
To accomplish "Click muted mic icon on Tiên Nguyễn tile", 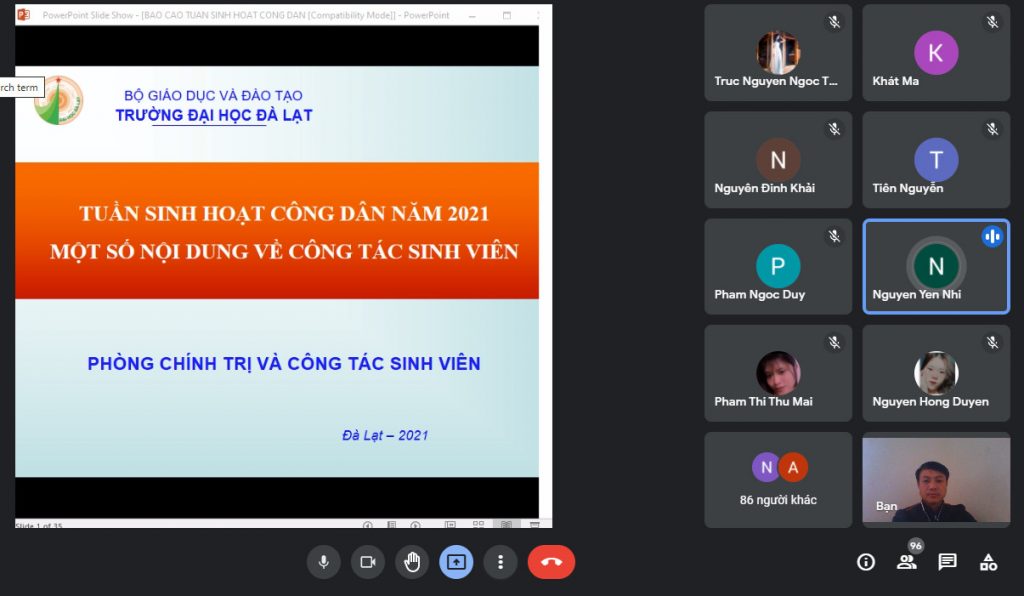I will pyautogui.click(x=992, y=129).
